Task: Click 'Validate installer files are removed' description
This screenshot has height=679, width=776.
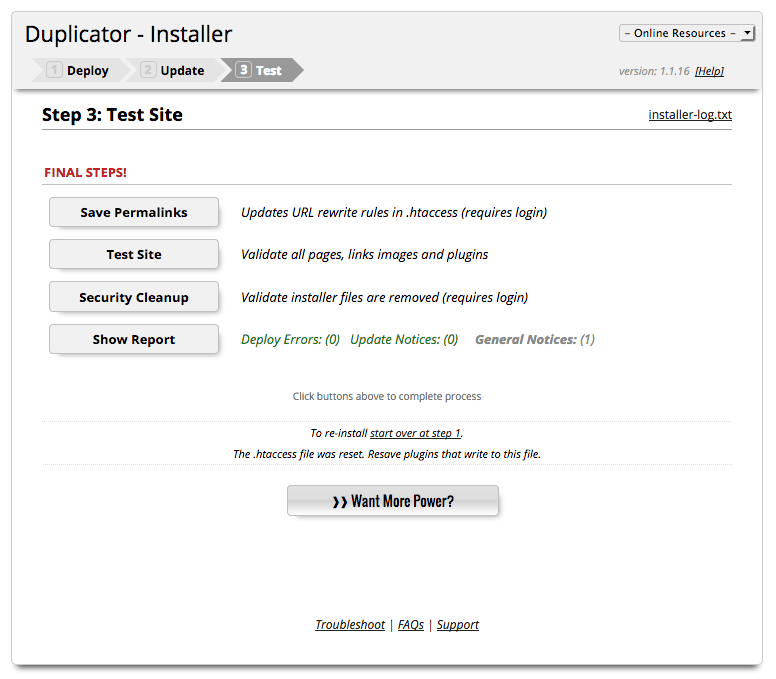Action: pos(384,297)
